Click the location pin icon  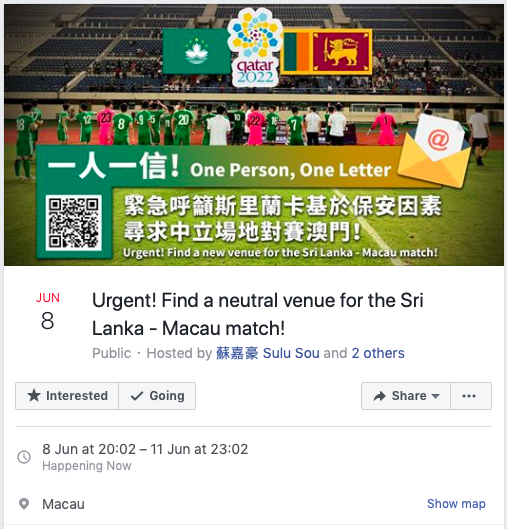click(24, 504)
